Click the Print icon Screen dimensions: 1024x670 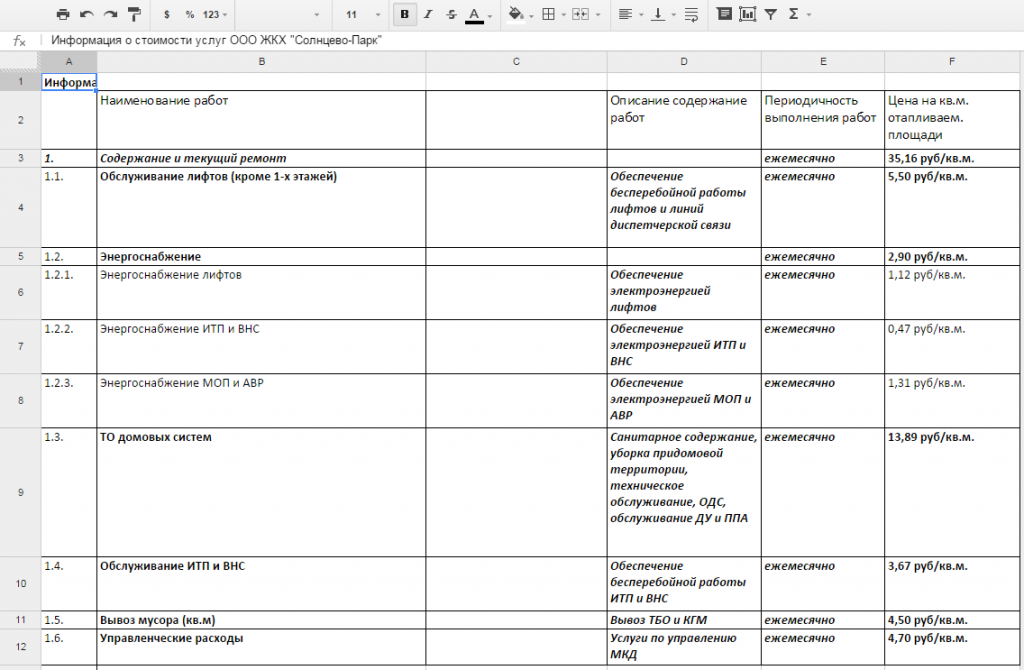pos(63,14)
